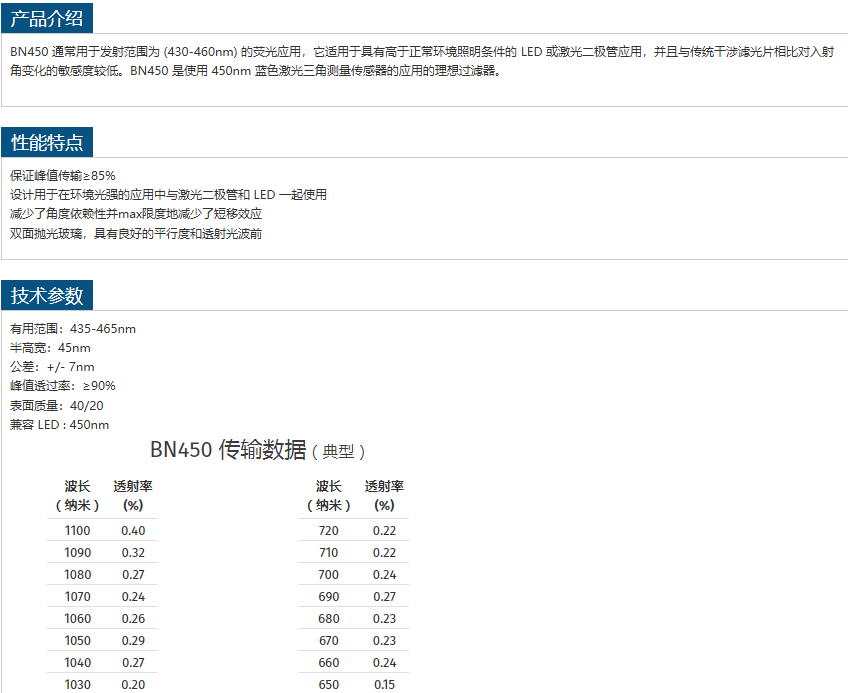Select the 0.40 transmittance value
This screenshot has width=848, height=693.
coord(133,531)
